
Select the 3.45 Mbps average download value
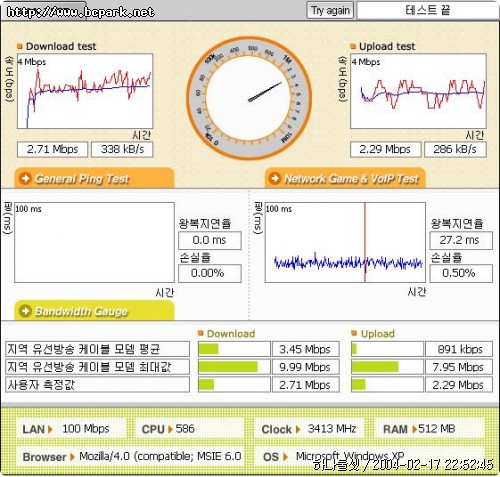pyautogui.click(x=306, y=349)
